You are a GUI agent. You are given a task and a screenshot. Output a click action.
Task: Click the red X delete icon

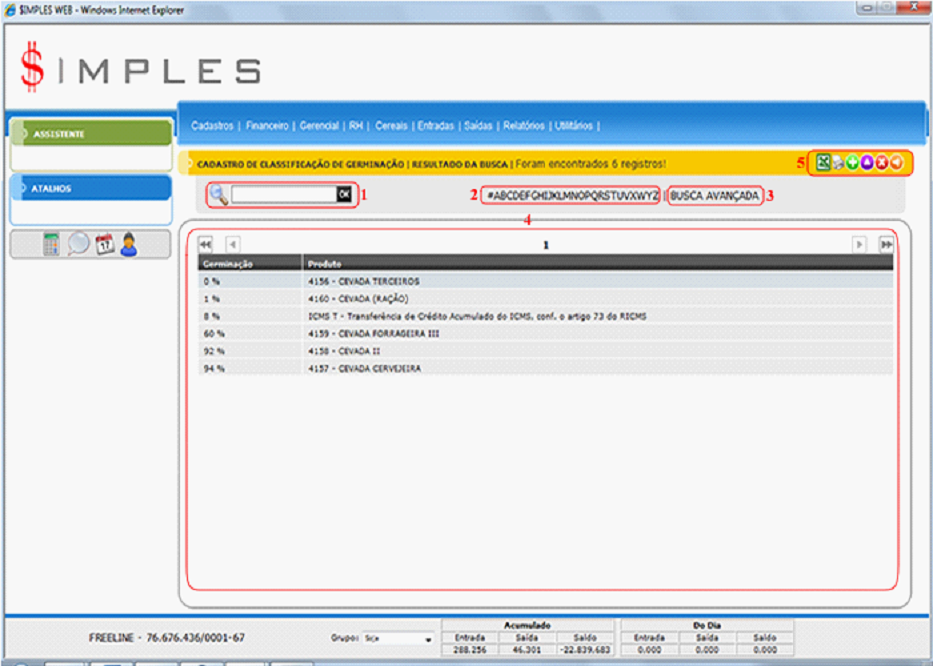click(x=882, y=163)
